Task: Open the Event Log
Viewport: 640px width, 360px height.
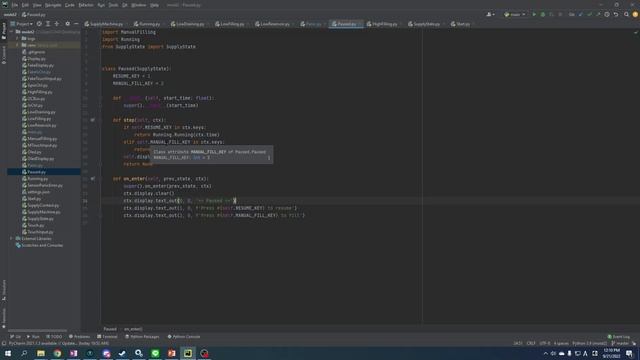Action: 619,337
